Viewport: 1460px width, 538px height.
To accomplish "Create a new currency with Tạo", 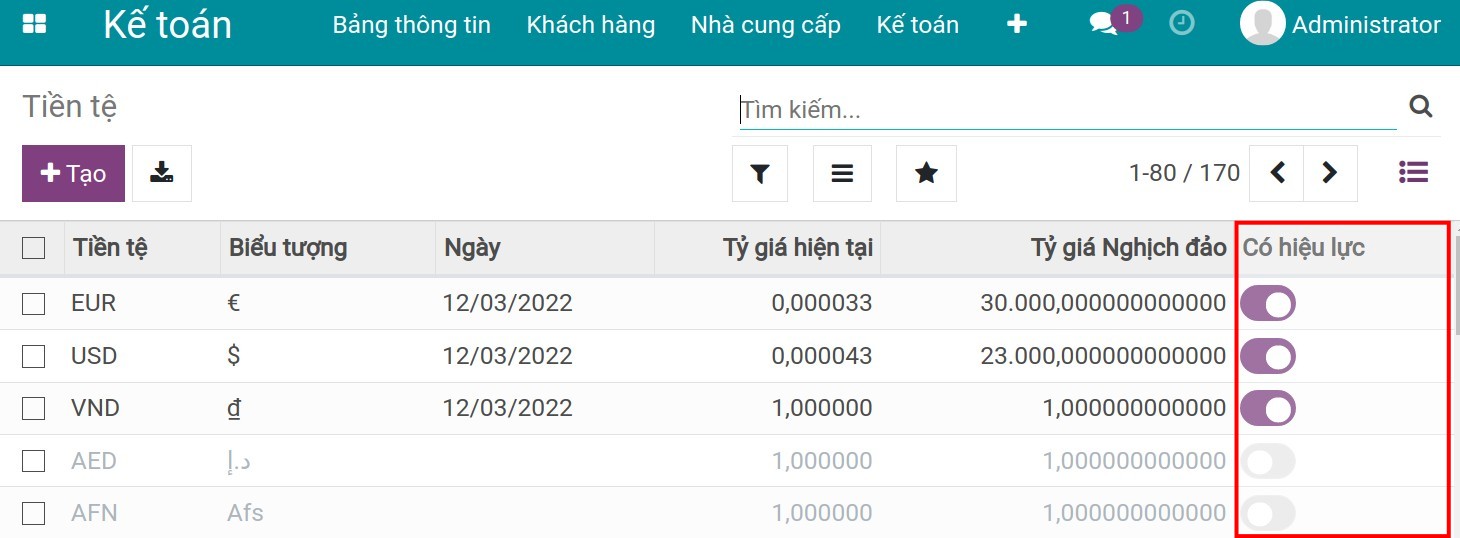I will pyautogui.click(x=73, y=173).
